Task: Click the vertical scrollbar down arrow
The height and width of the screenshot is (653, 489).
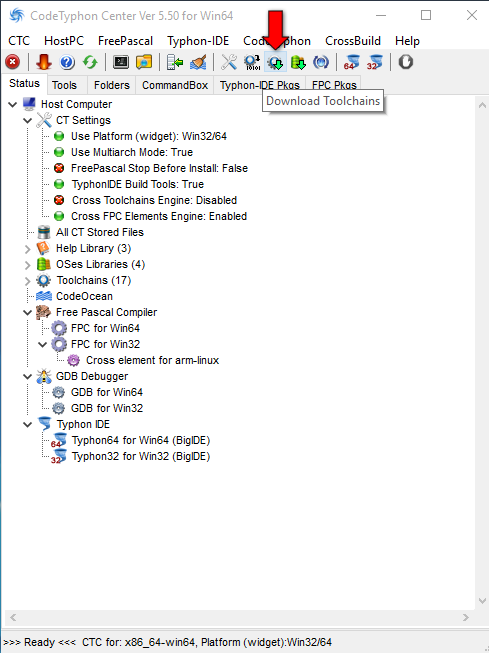Action: pyautogui.click(x=482, y=601)
